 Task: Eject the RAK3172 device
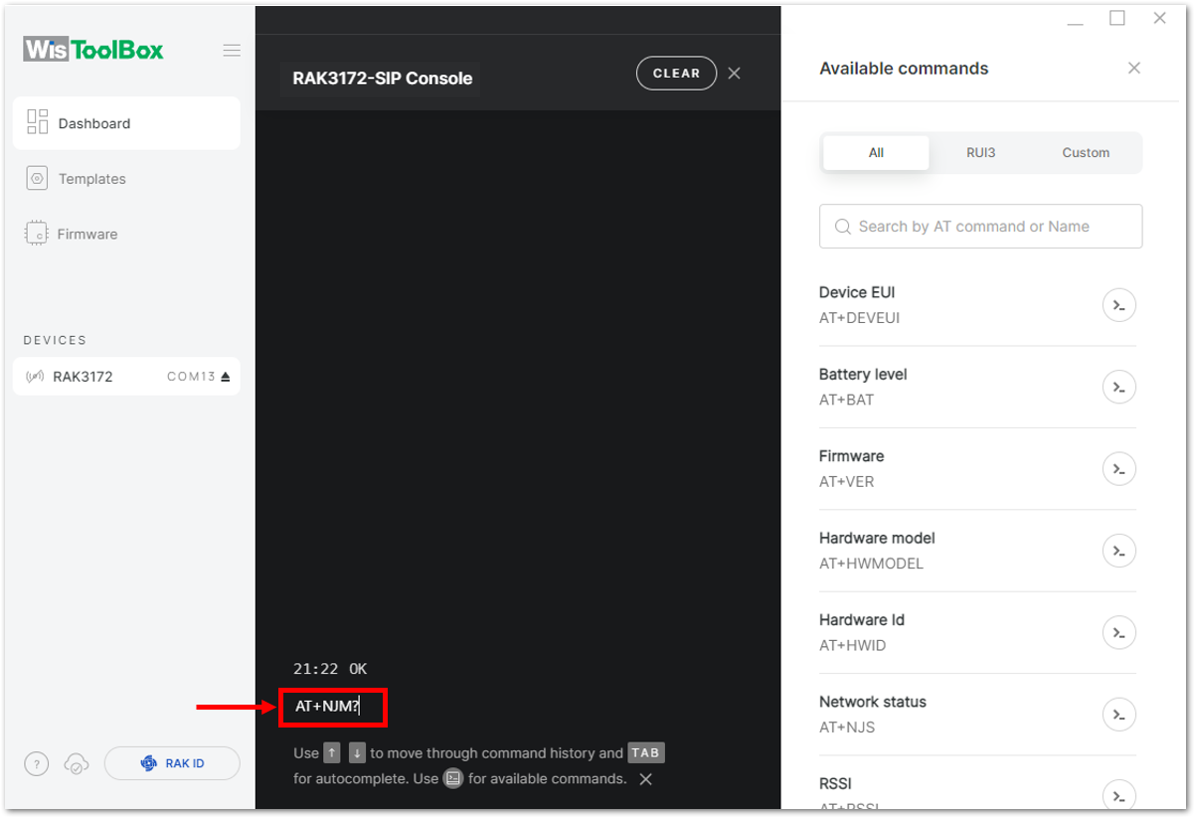[x=226, y=377]
